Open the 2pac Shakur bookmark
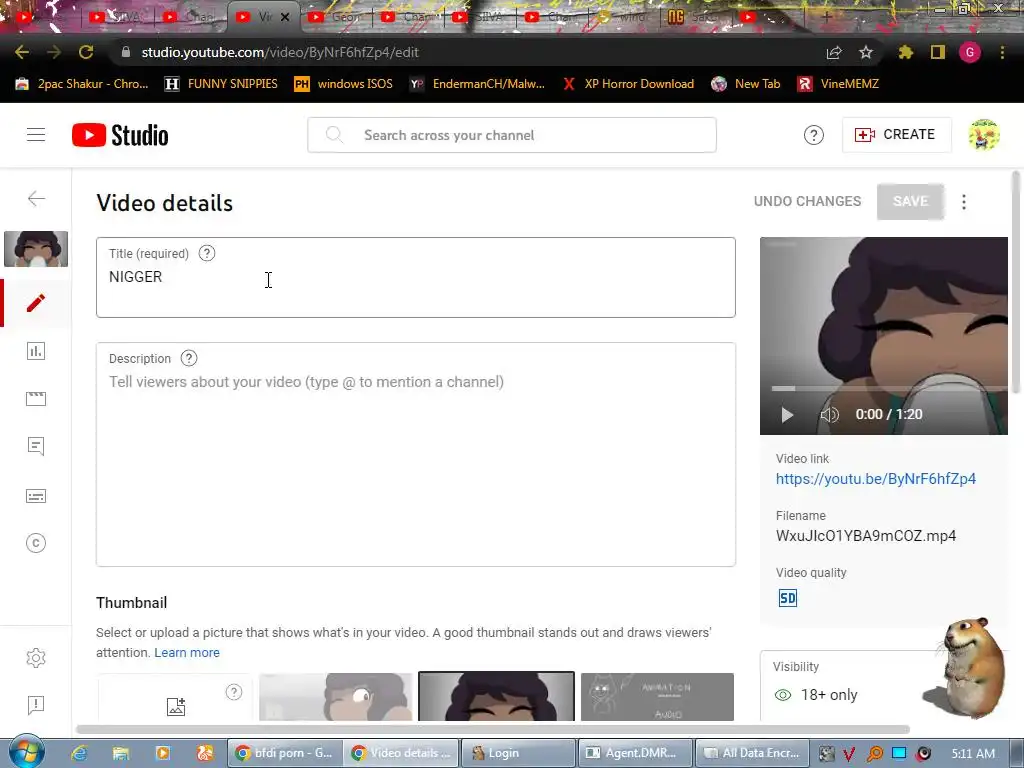The image size is (1024, 768). pos(82,84)
